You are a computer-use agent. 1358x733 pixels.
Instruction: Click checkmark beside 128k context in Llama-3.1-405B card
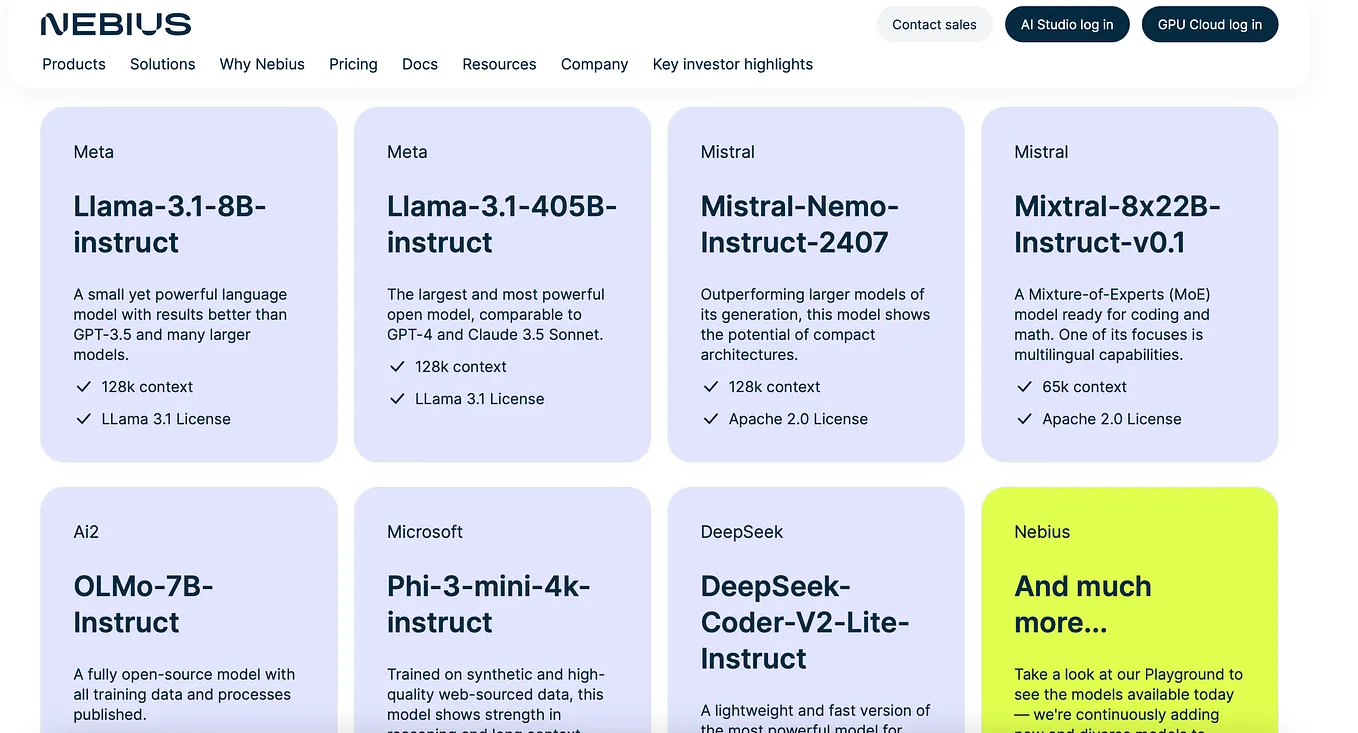tap(398, 366)
